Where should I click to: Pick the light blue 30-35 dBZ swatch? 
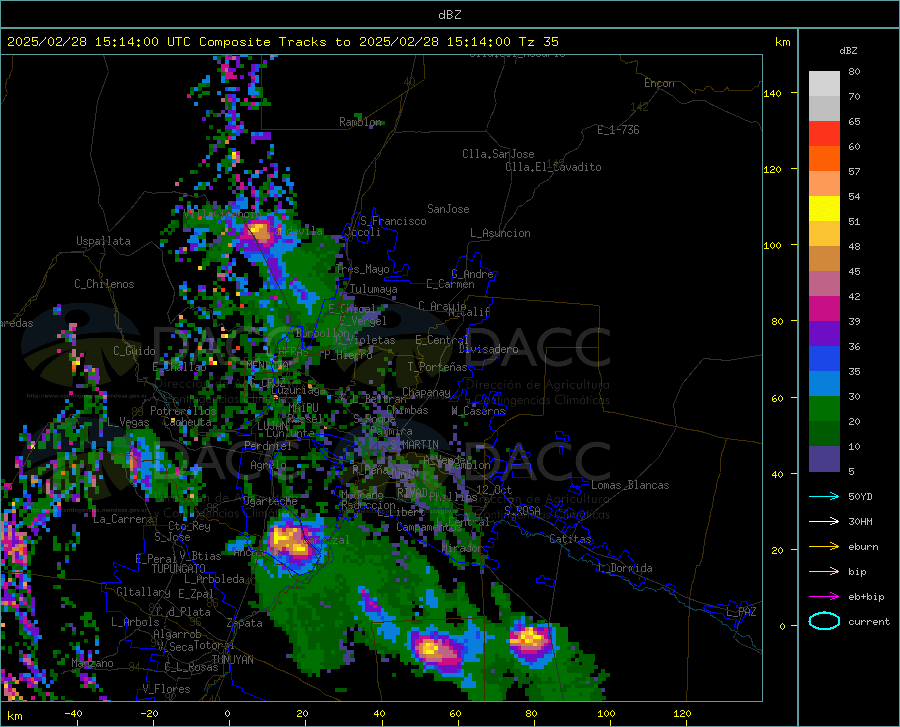(824, 384)
